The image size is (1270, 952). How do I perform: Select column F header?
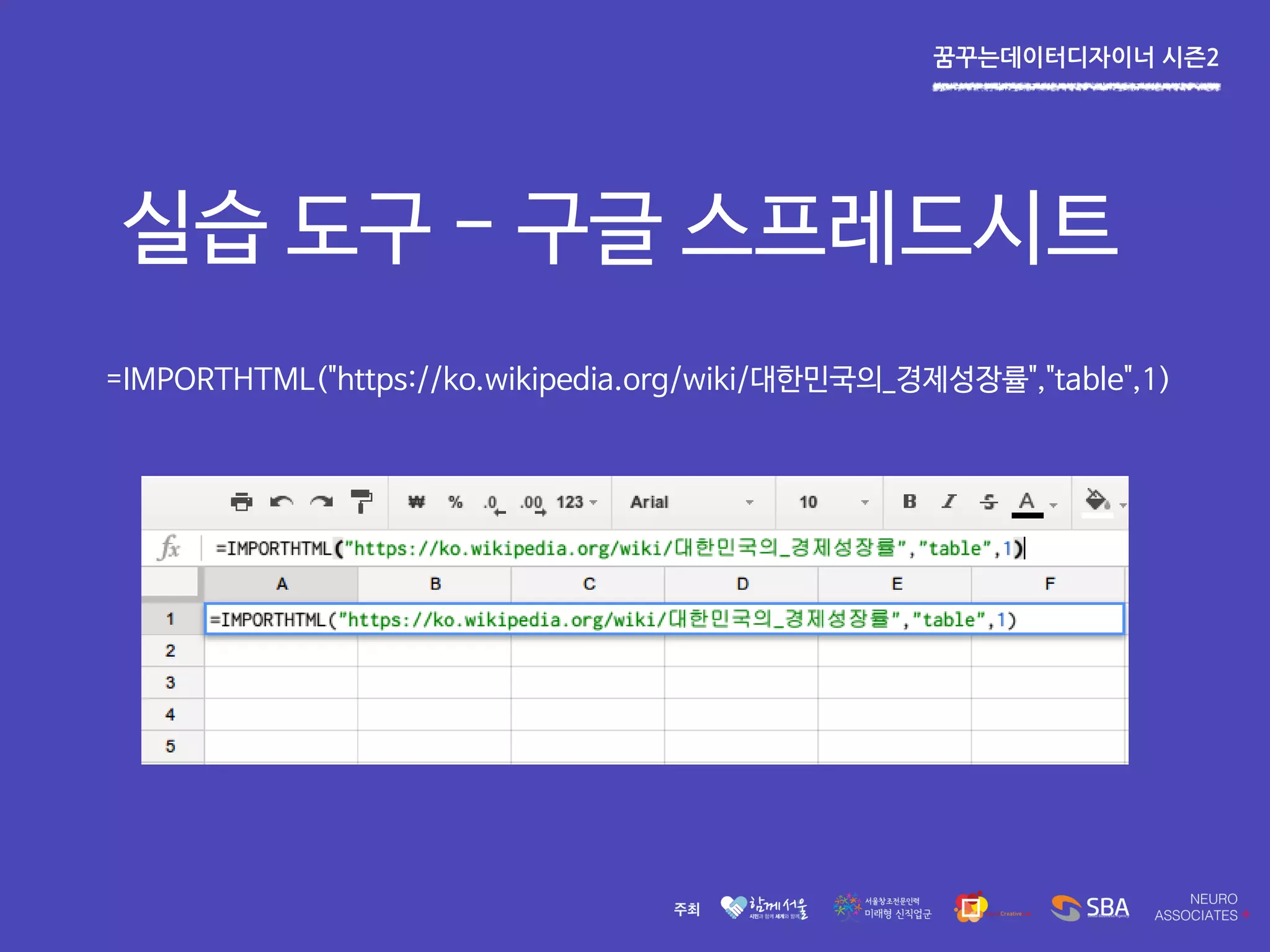pos(1049,584)
